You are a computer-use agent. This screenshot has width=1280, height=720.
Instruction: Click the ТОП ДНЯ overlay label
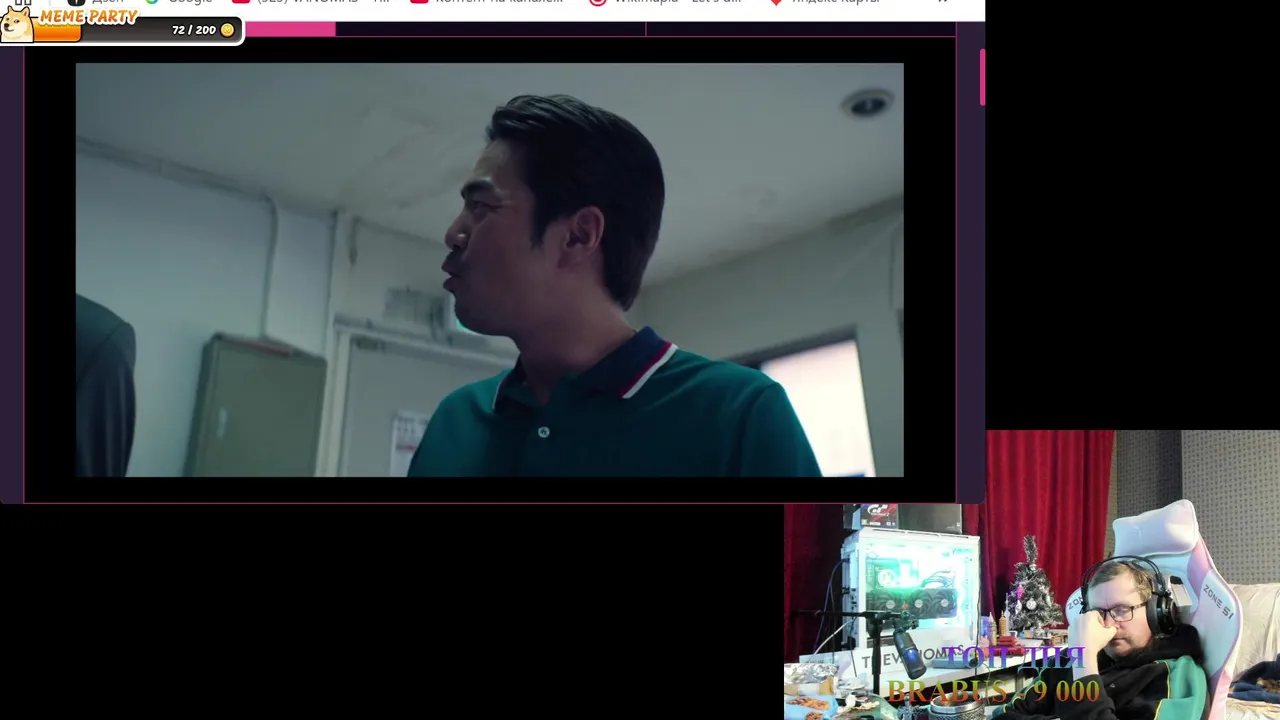pos(1015,657)
